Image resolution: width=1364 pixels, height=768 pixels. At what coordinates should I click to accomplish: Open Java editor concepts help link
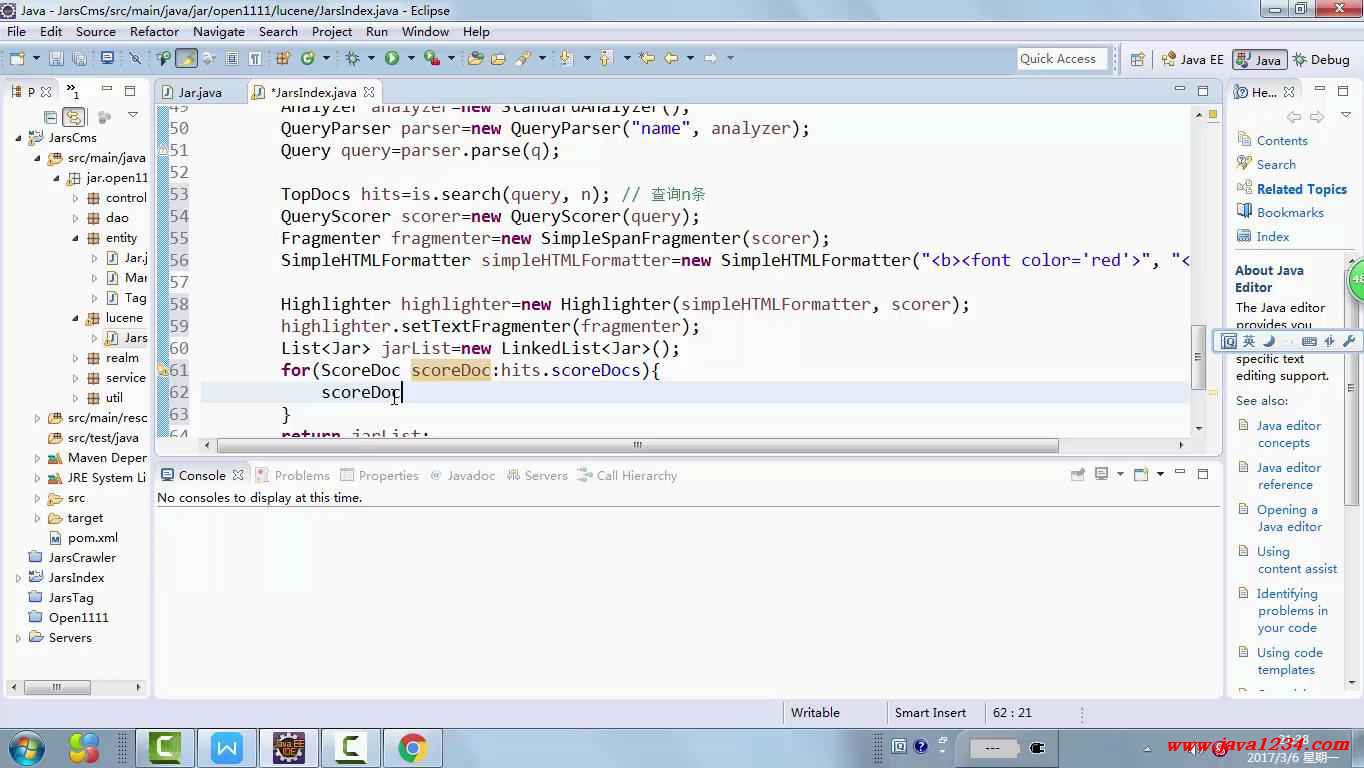1289,434
